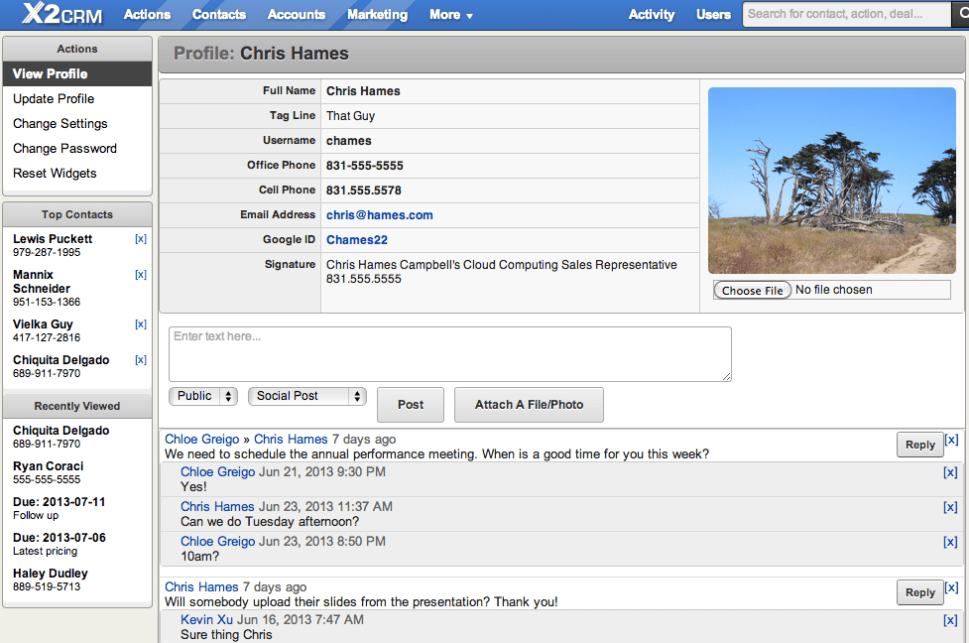
Task: Select View Profile in Actions sidebar
Action: tap(77, 74)
